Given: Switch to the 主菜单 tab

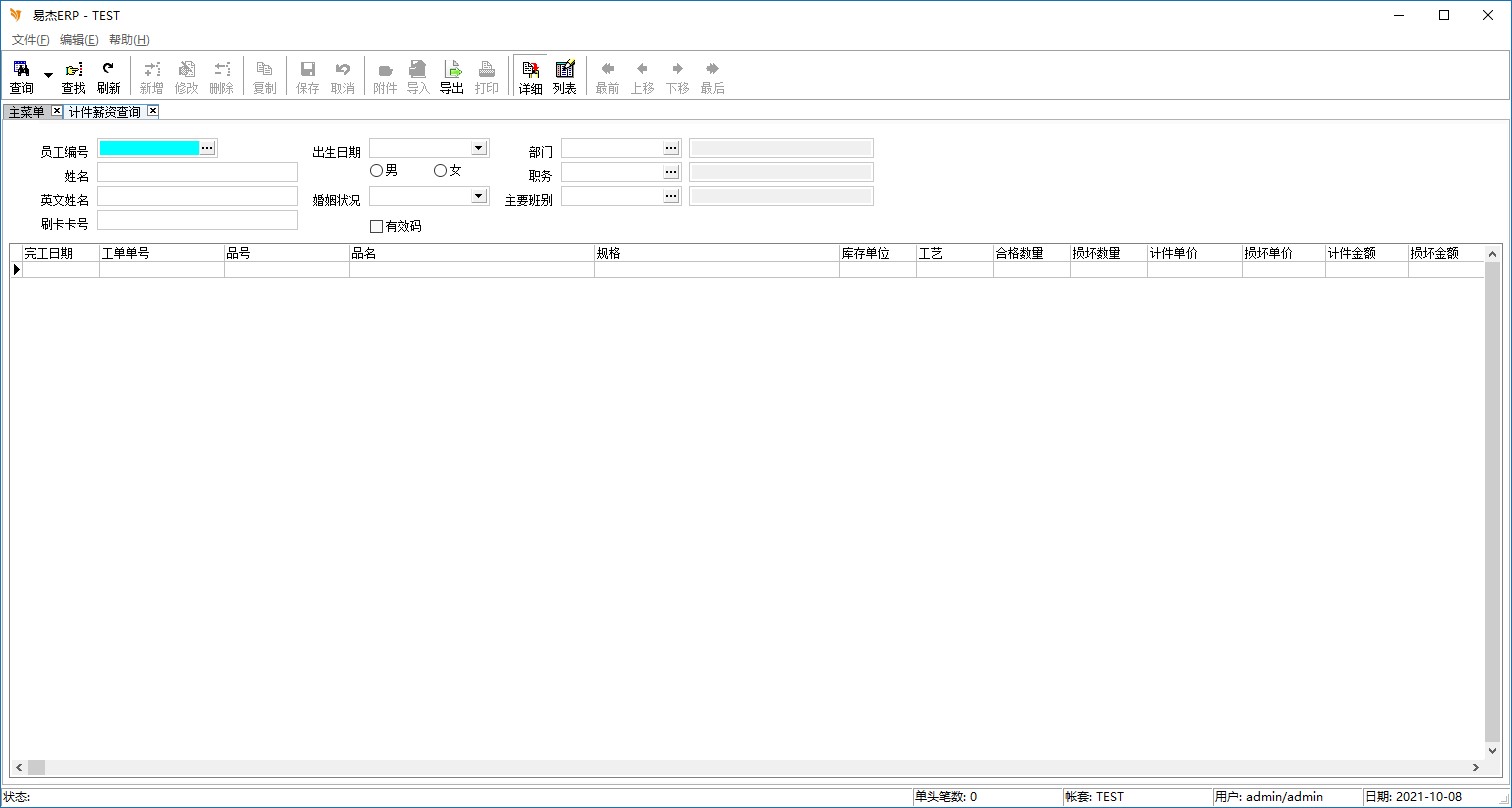Looking at the screenshot, I should coord(27,112).
